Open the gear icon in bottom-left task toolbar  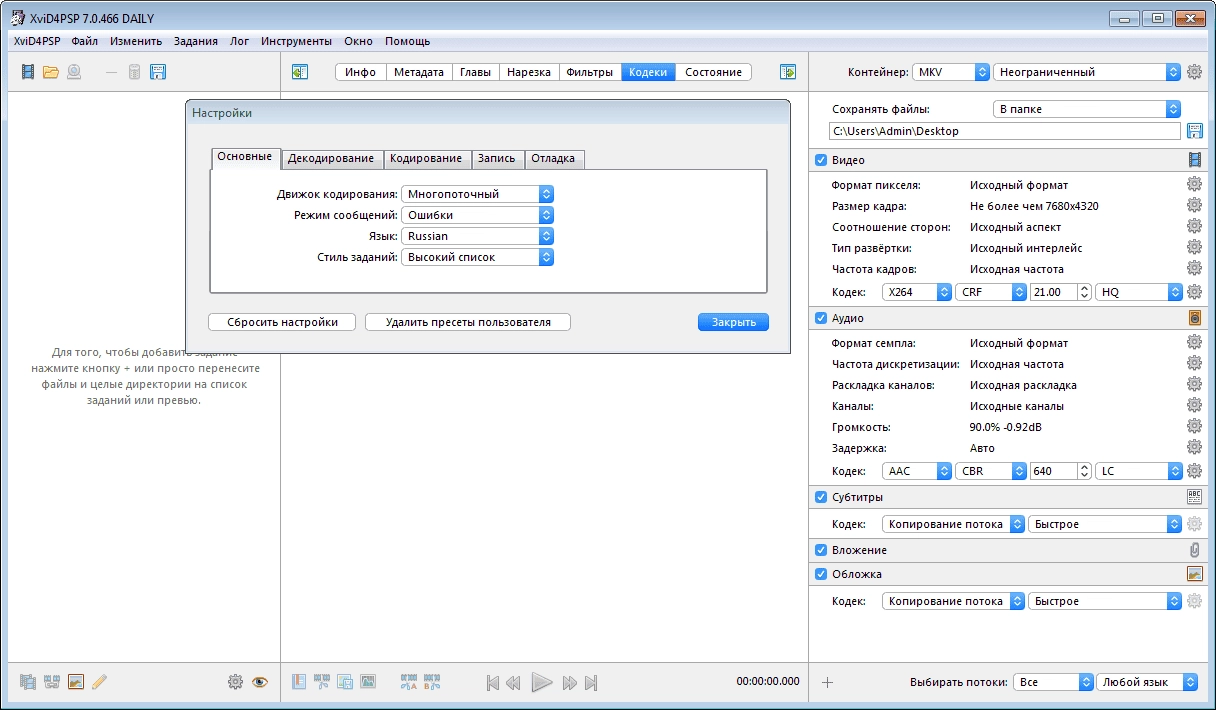click(235, 682)
